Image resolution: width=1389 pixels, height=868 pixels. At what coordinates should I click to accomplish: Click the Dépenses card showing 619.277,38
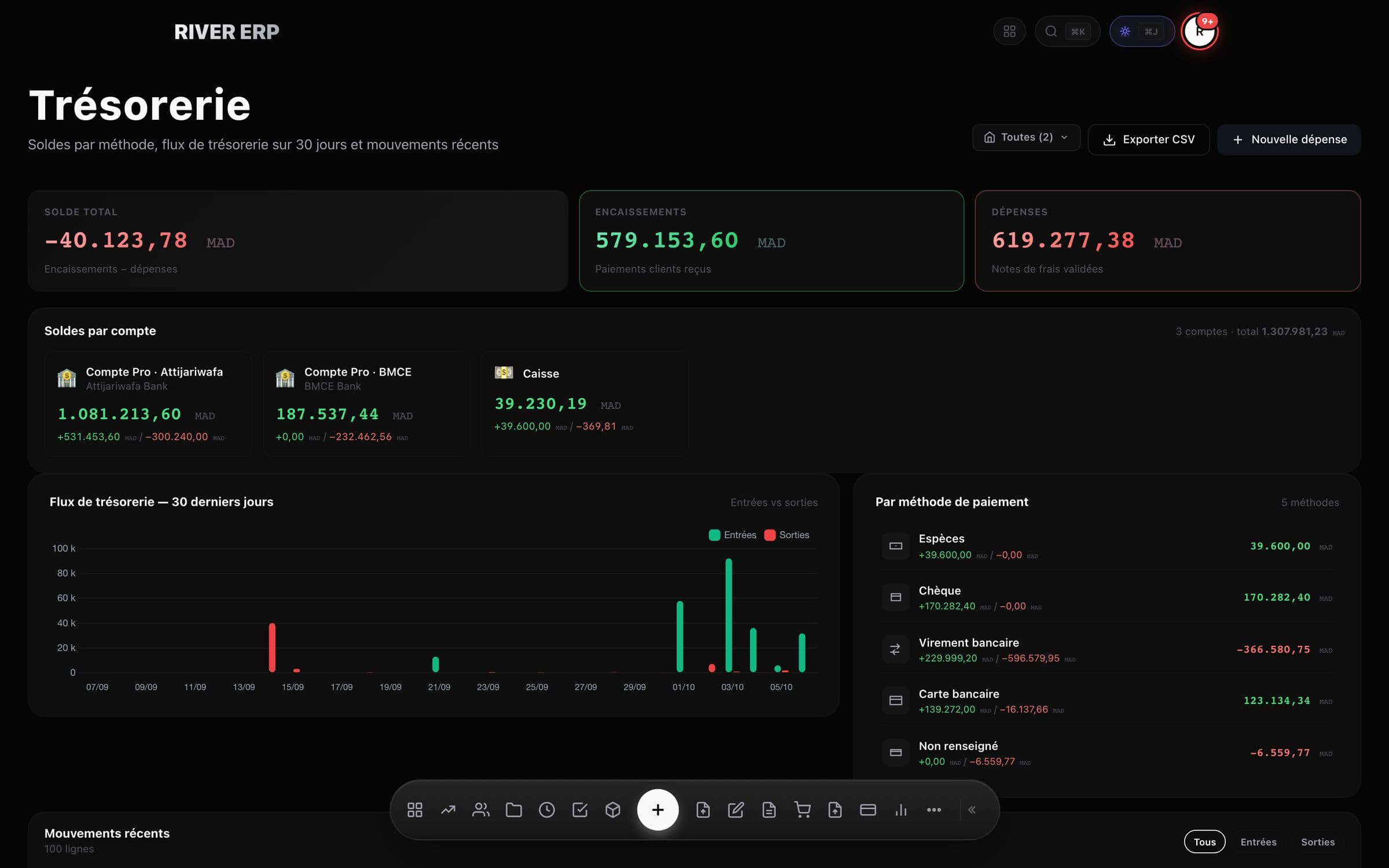pyautogui.click(x=1168, y=241)
